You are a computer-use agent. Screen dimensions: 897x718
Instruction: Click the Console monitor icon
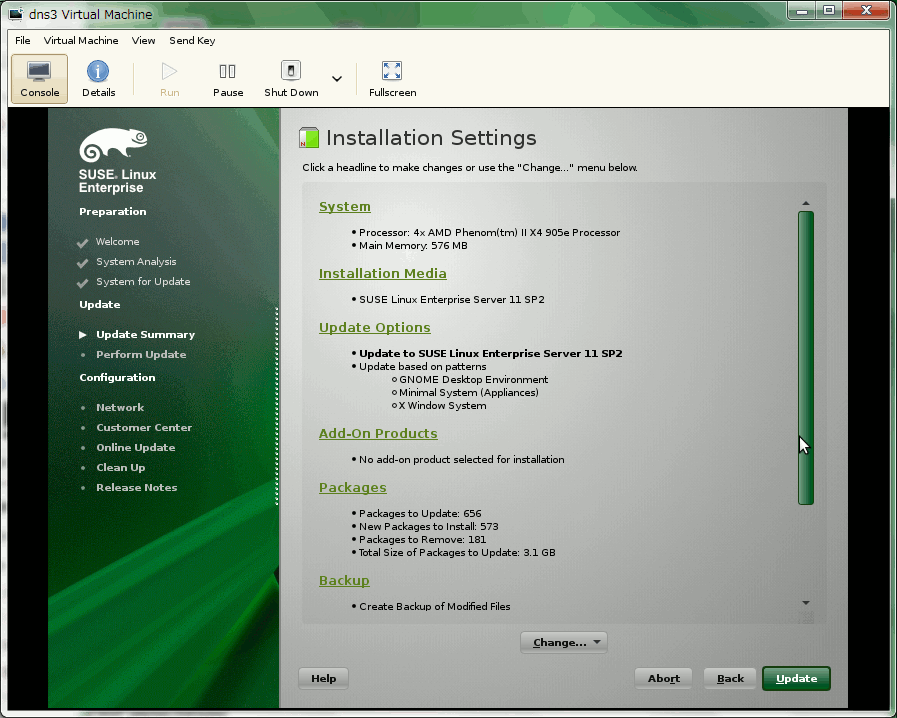(39, 72)
